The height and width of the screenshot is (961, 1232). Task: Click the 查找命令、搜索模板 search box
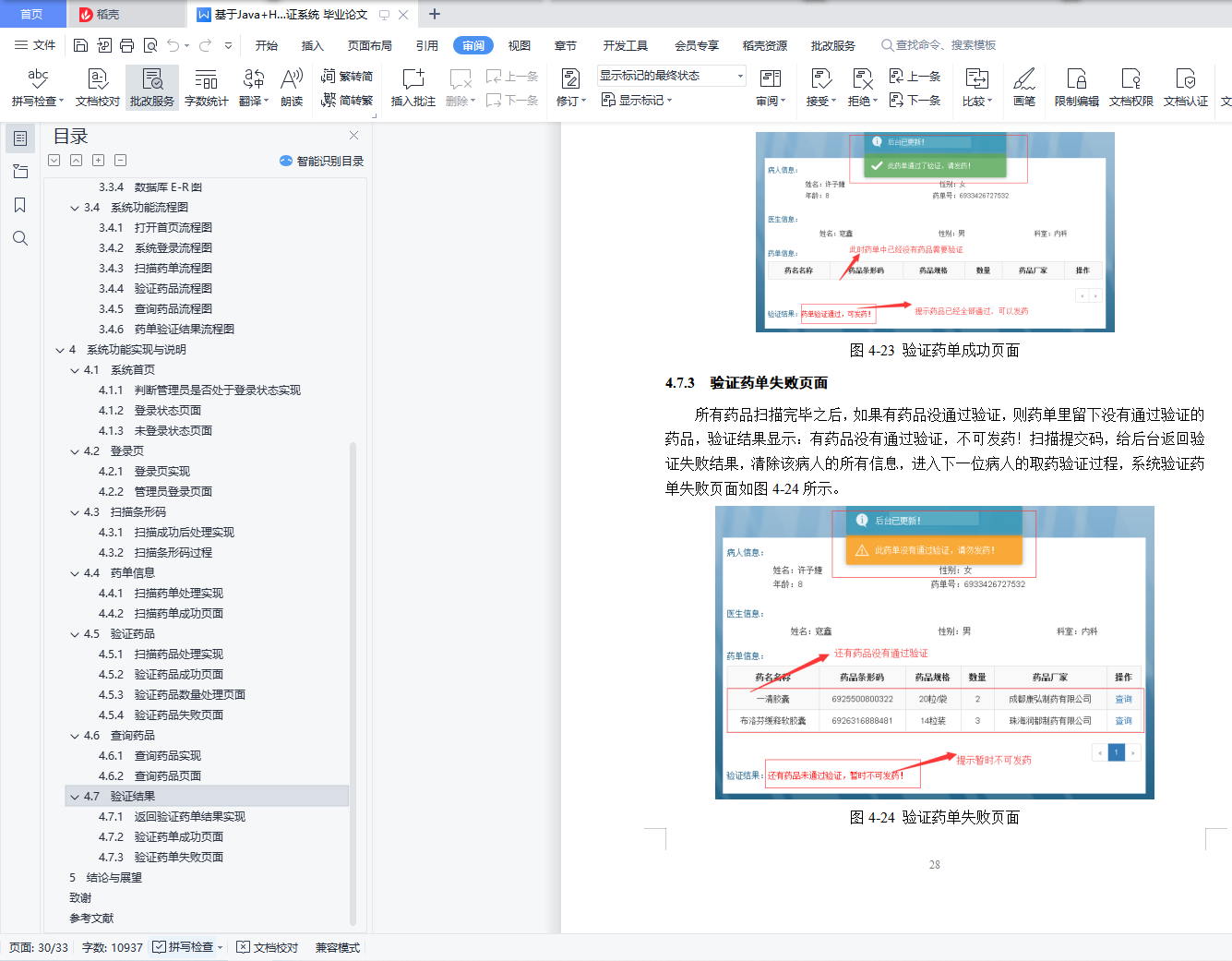pyautogui.click(x=939, y=45)
